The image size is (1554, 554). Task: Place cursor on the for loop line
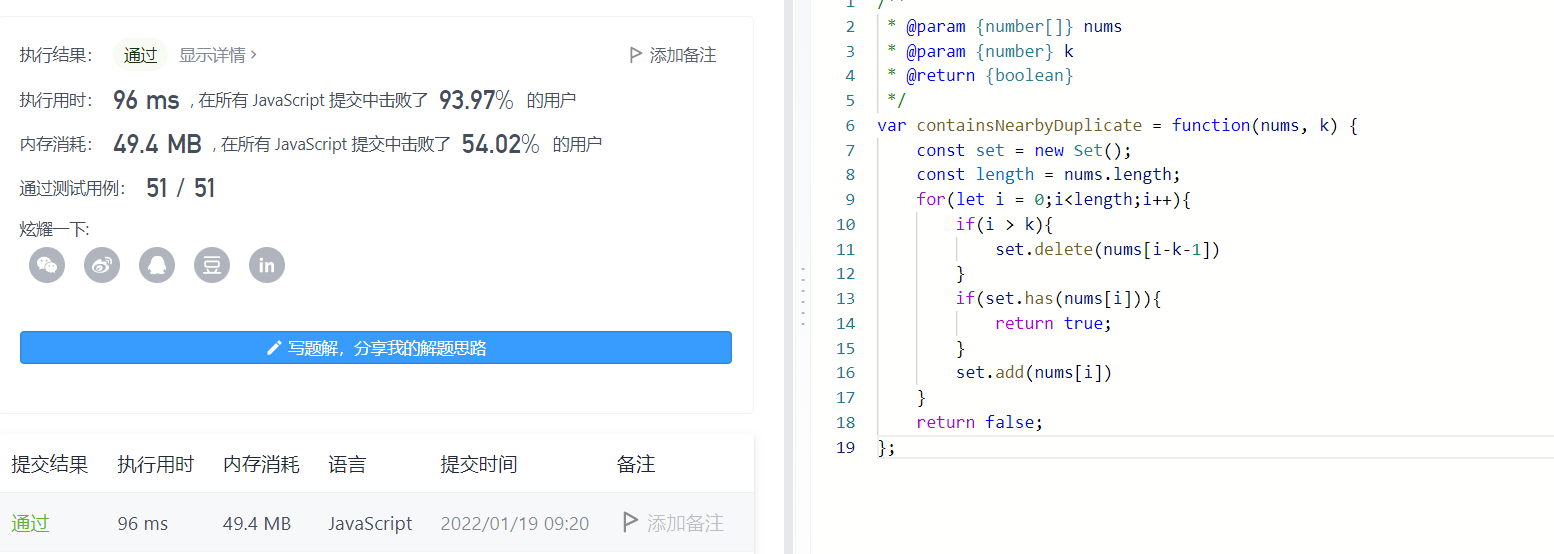point(1053,199)
